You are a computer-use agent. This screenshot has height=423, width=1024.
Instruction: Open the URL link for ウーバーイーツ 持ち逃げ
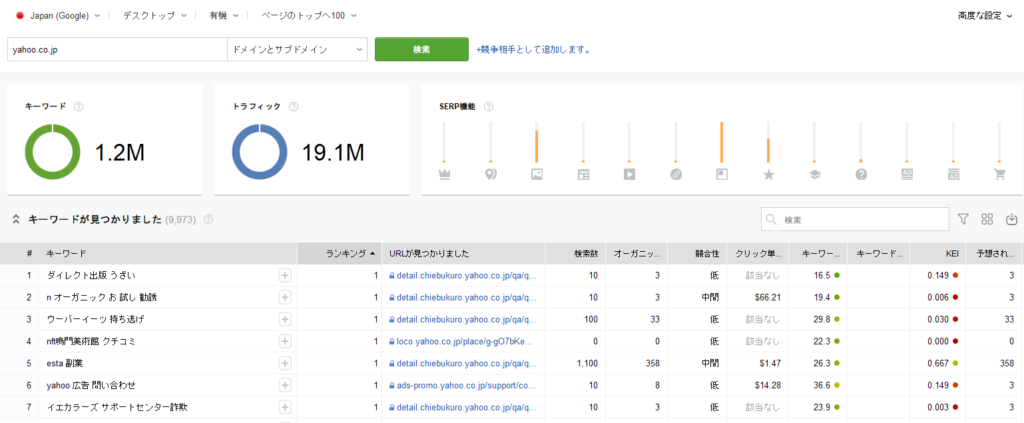[466, 319]
